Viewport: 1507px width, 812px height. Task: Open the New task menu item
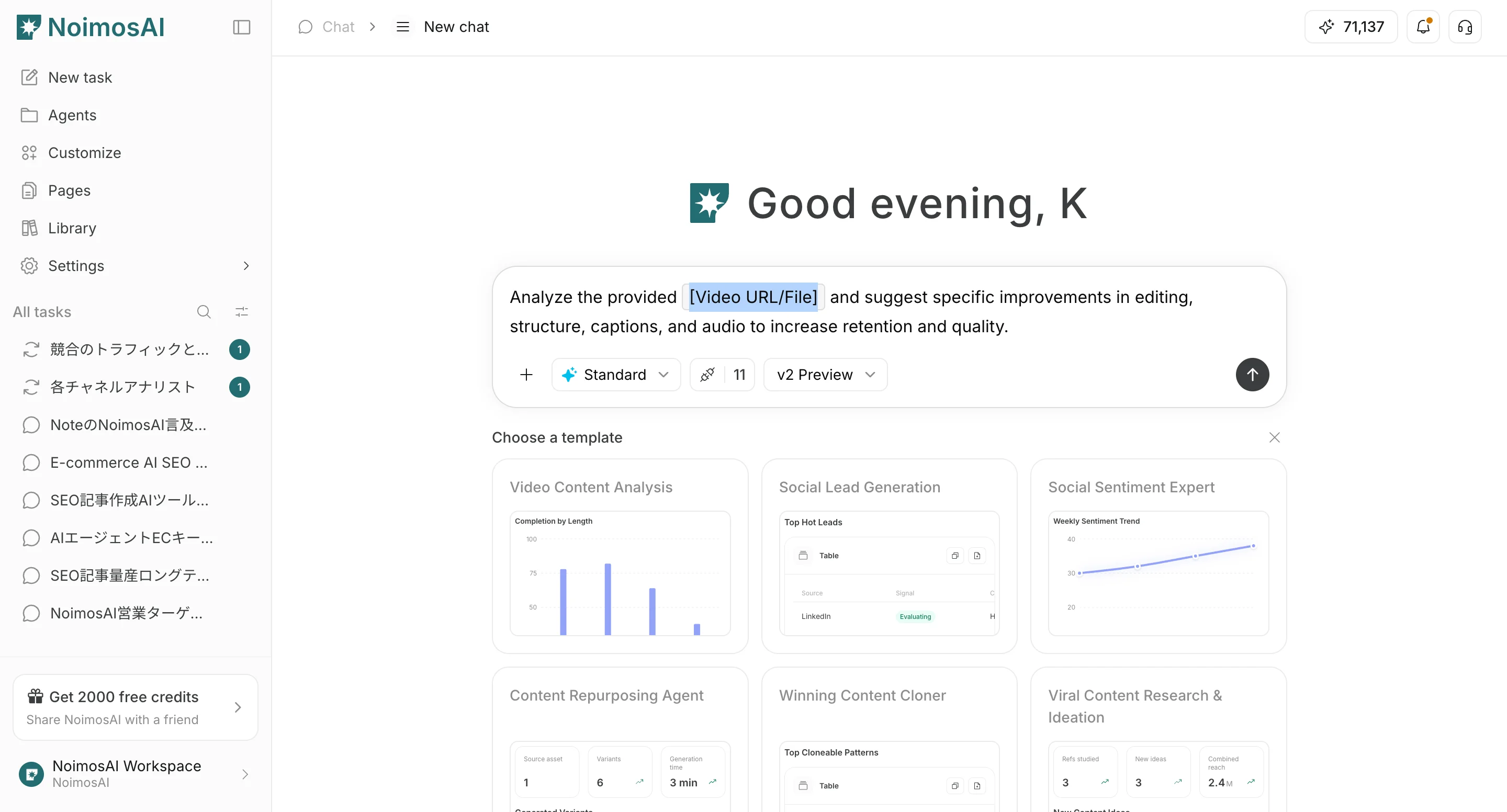136,77
